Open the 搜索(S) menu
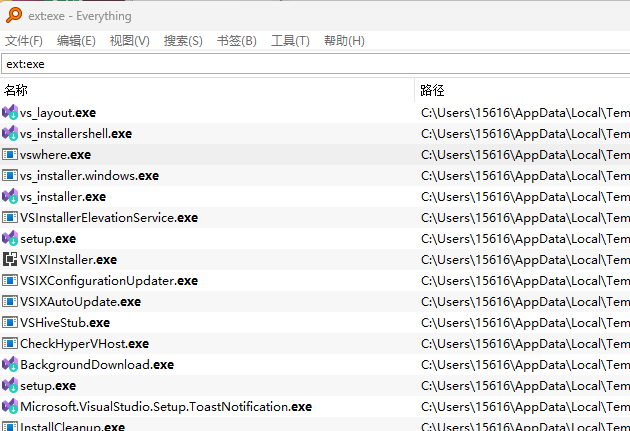 (183, 41)
